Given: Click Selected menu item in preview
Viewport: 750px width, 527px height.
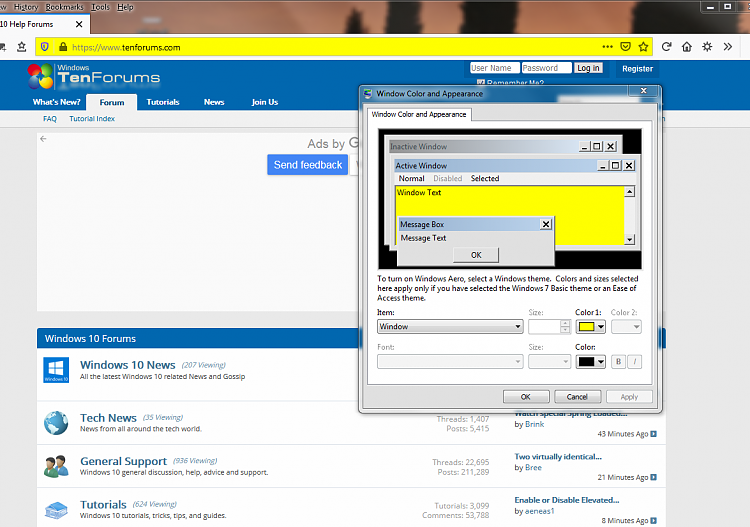Looking at the screenshot, I should (485, 178).
